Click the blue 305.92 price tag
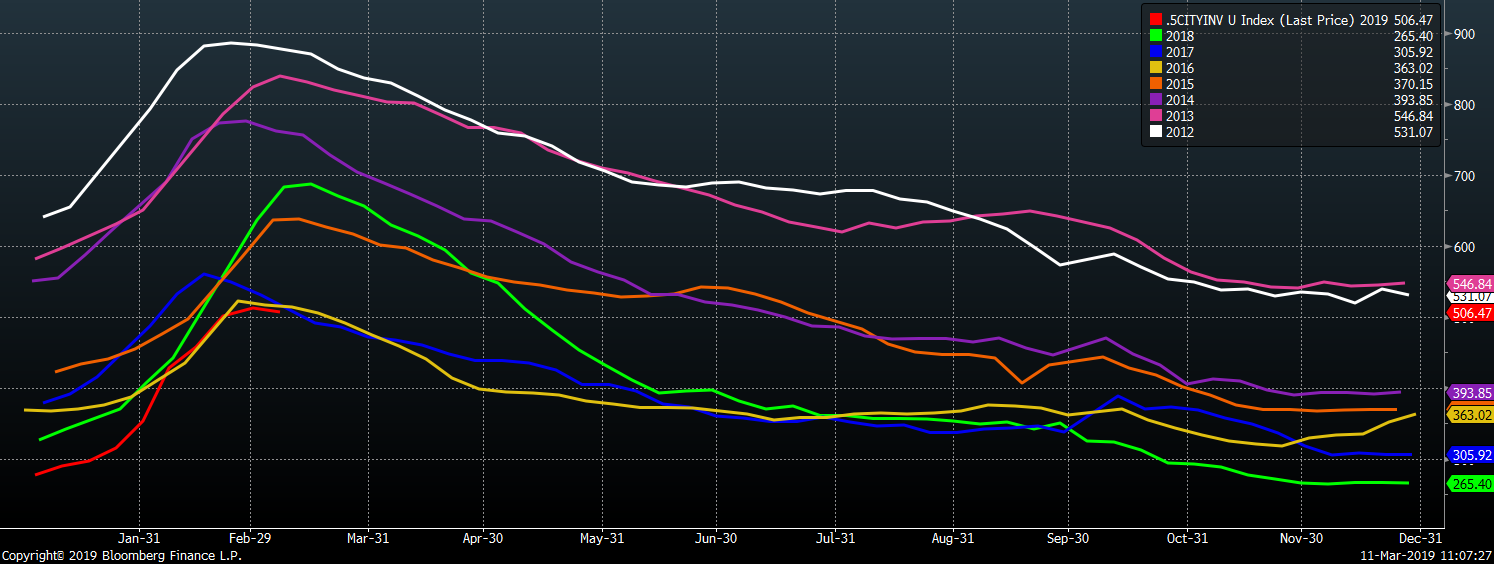This screenshot has height=564, width=1494. pos(1470,454)
